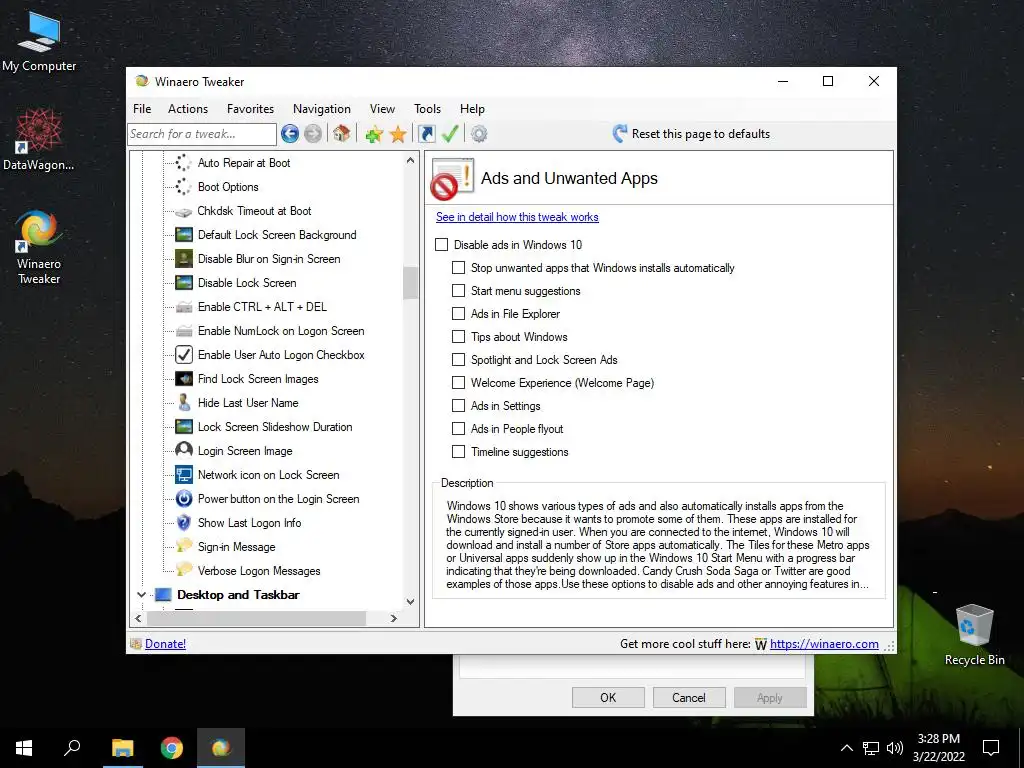Open the Tools menu
The image size is (1024, 768).
[x=427, y=108]
